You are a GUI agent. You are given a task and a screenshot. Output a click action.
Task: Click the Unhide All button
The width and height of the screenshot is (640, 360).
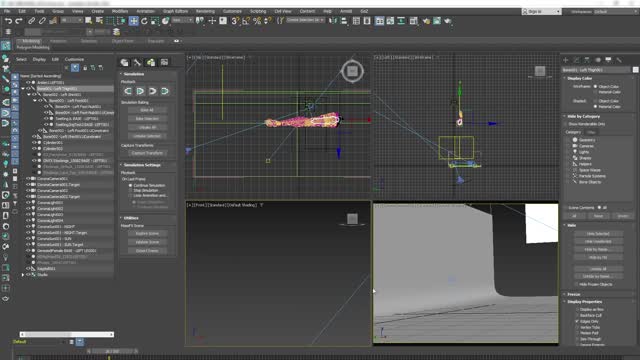pos(598,269)
